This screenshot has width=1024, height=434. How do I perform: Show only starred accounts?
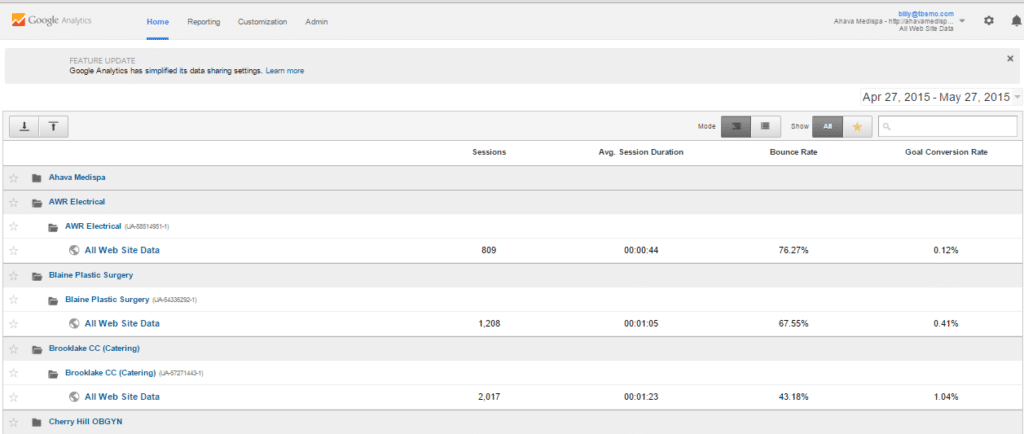click(857, 127)
